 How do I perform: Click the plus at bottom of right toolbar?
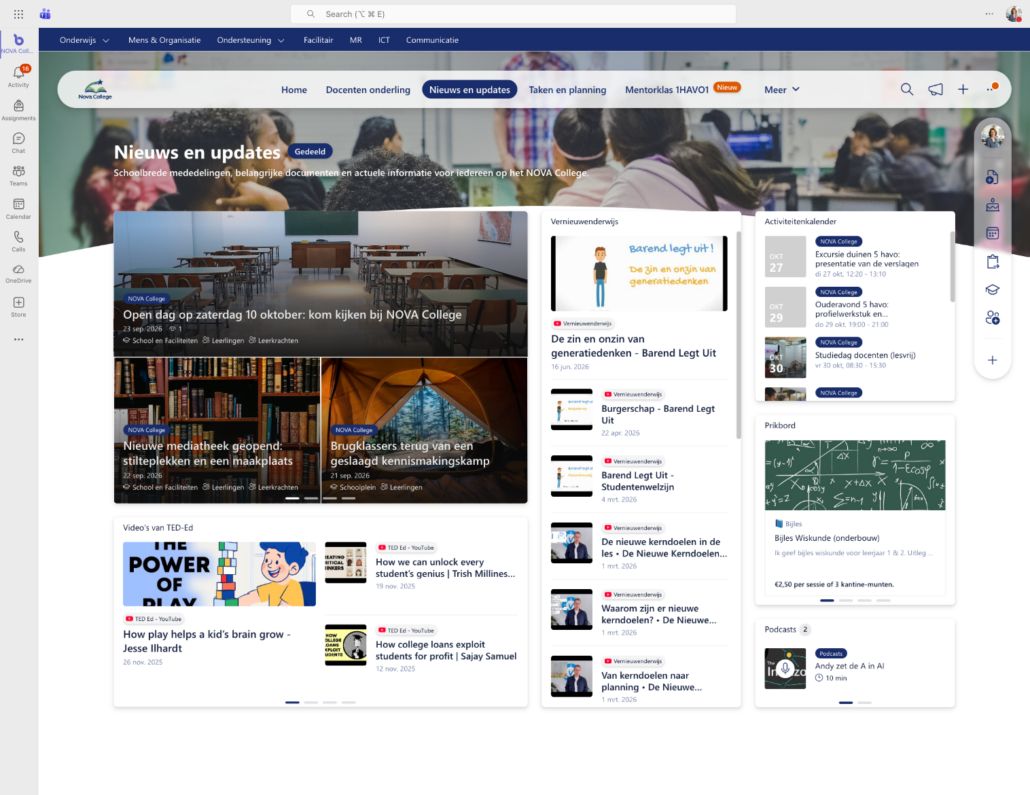[993, 360]
